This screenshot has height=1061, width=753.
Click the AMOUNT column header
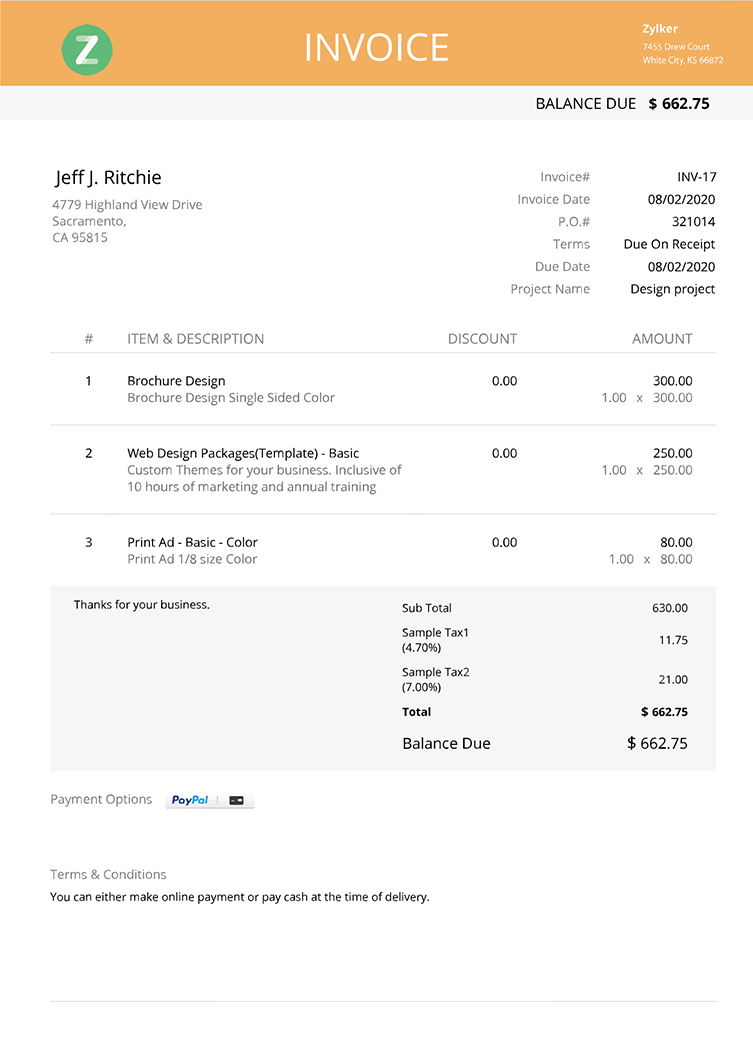662,339
